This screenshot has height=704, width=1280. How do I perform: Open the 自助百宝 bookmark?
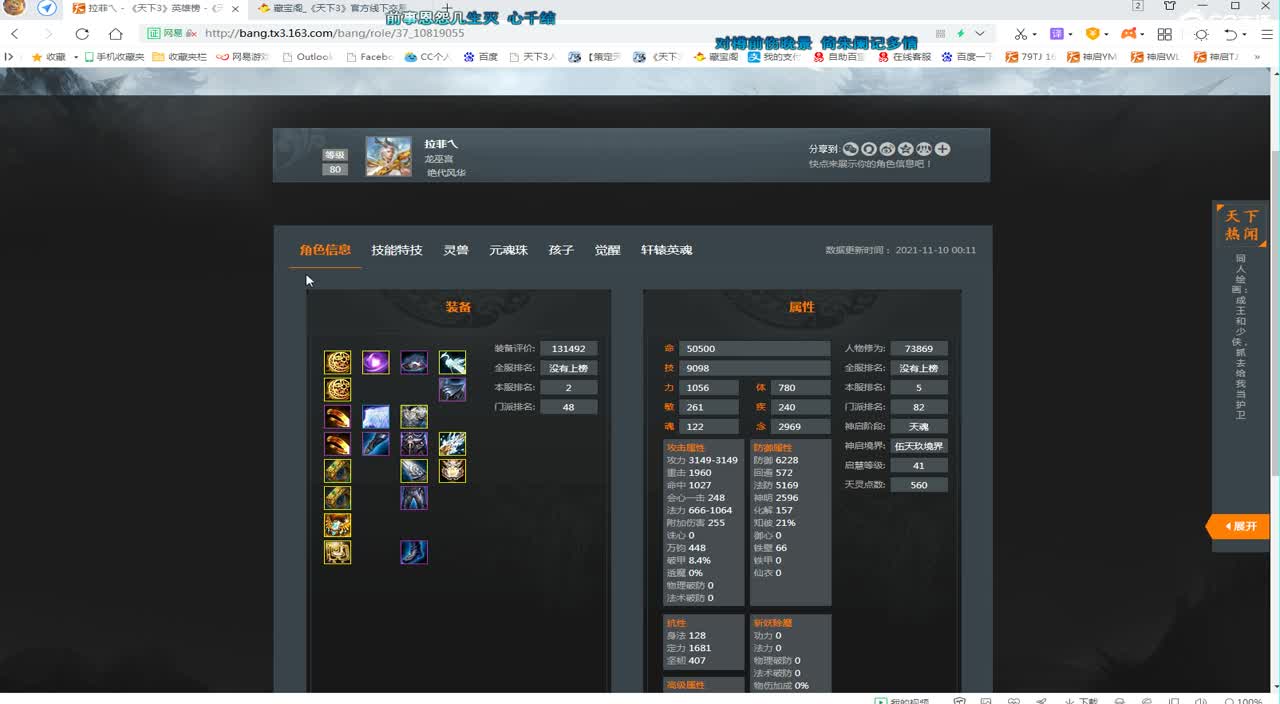839,57
